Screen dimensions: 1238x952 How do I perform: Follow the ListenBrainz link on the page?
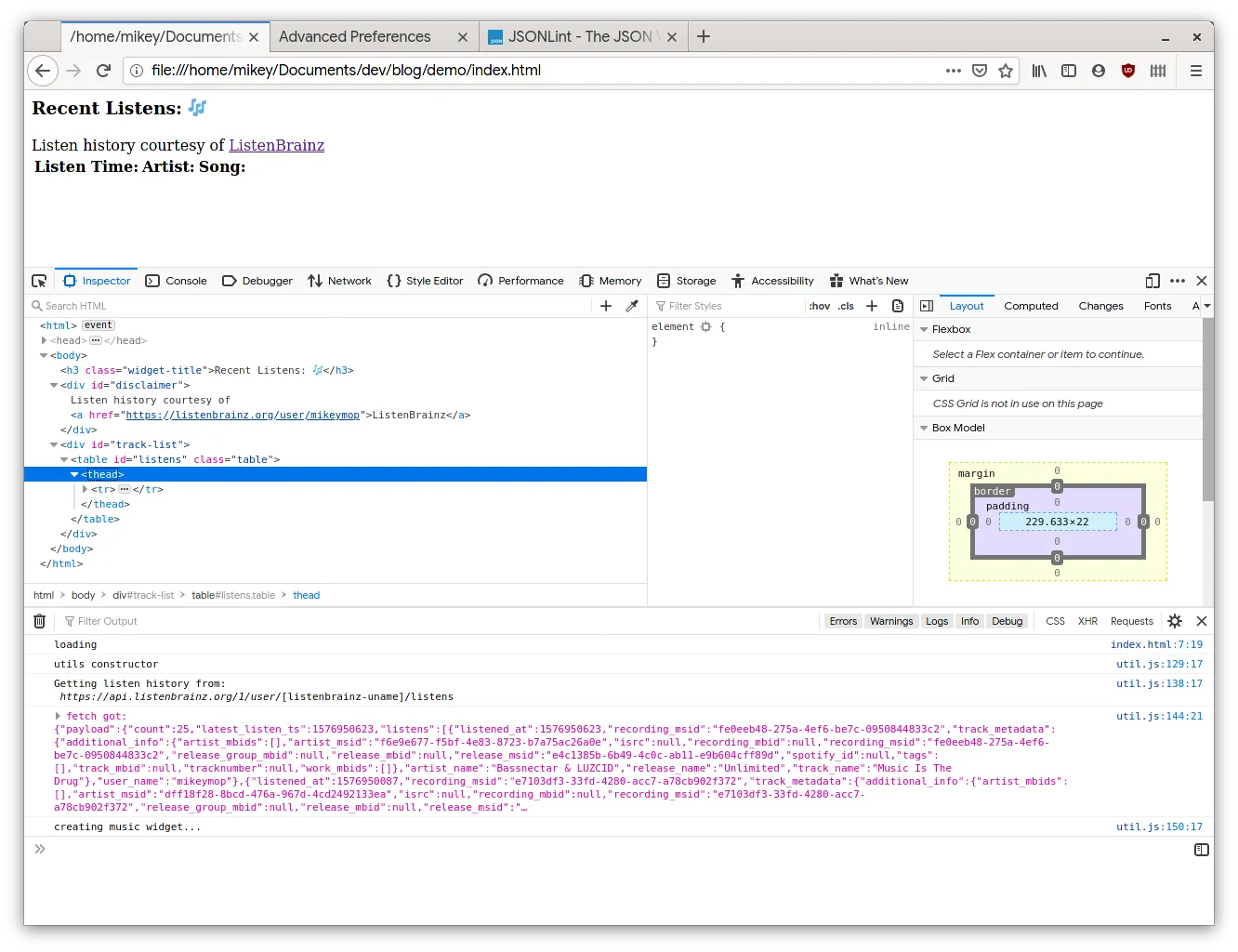click(x=277, y=145)
